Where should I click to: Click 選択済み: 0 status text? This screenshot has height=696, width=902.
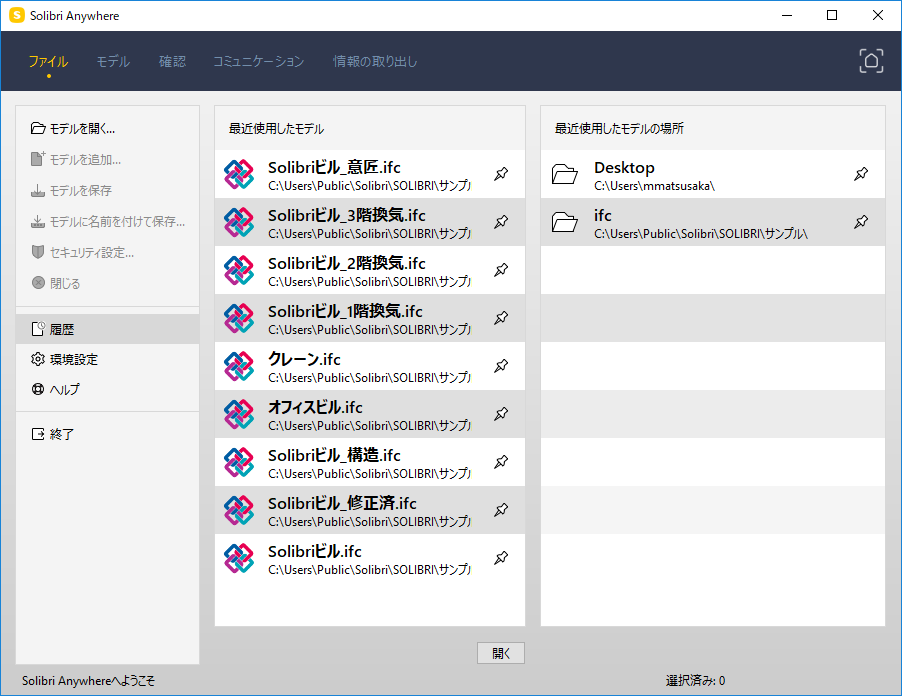point(695,680)
